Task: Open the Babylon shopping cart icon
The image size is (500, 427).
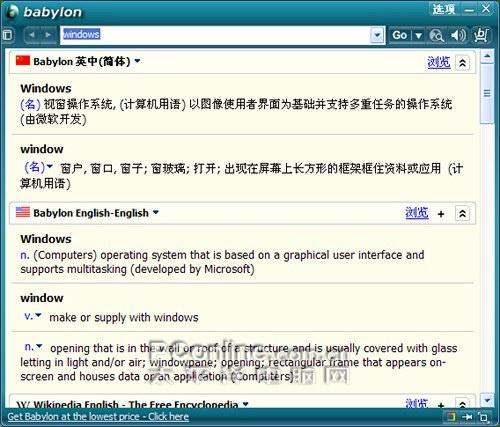Action: tap(480, 35)
